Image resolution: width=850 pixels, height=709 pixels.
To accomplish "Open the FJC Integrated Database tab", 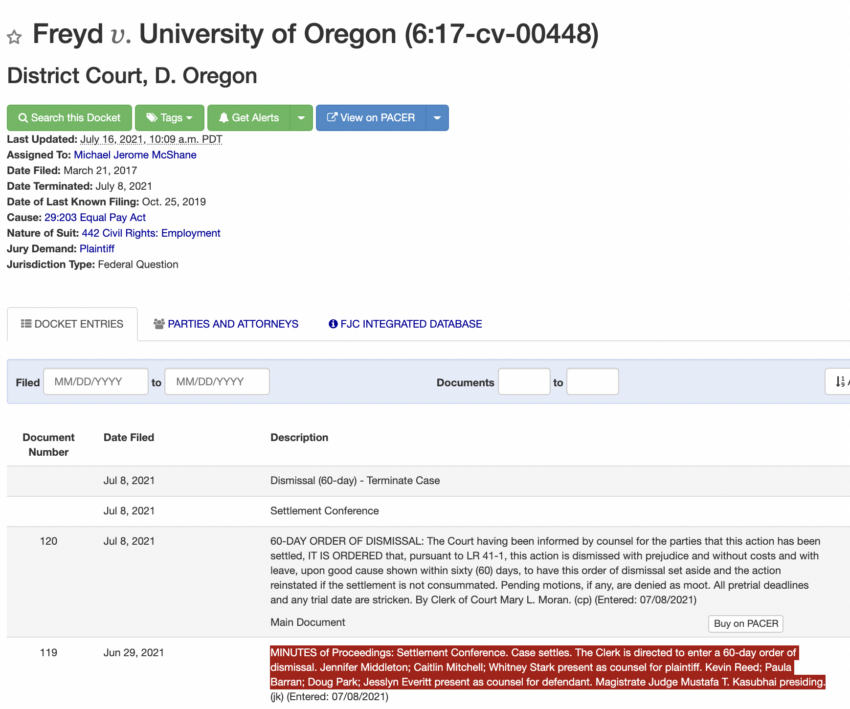I will pyautogui.click(x=405, y=324).
